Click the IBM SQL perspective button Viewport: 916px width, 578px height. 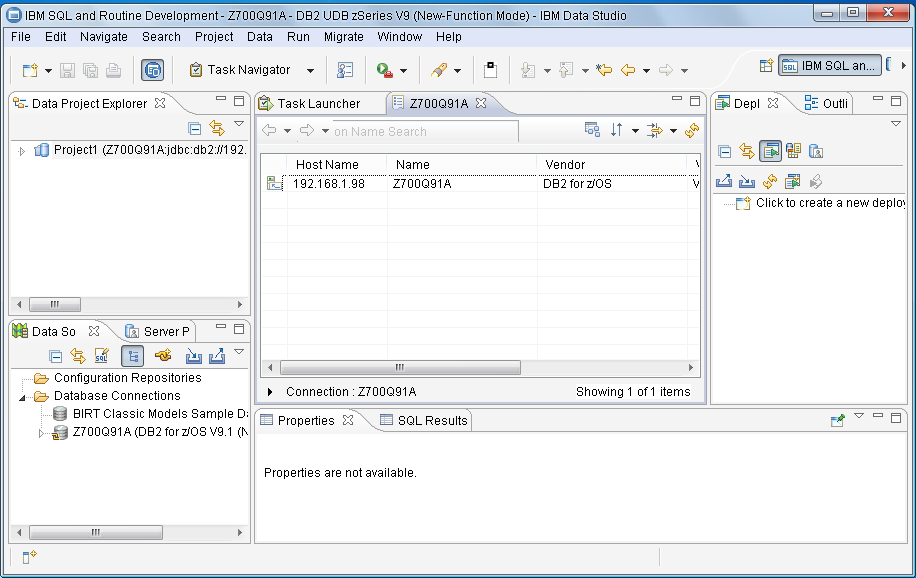point(830,66)
